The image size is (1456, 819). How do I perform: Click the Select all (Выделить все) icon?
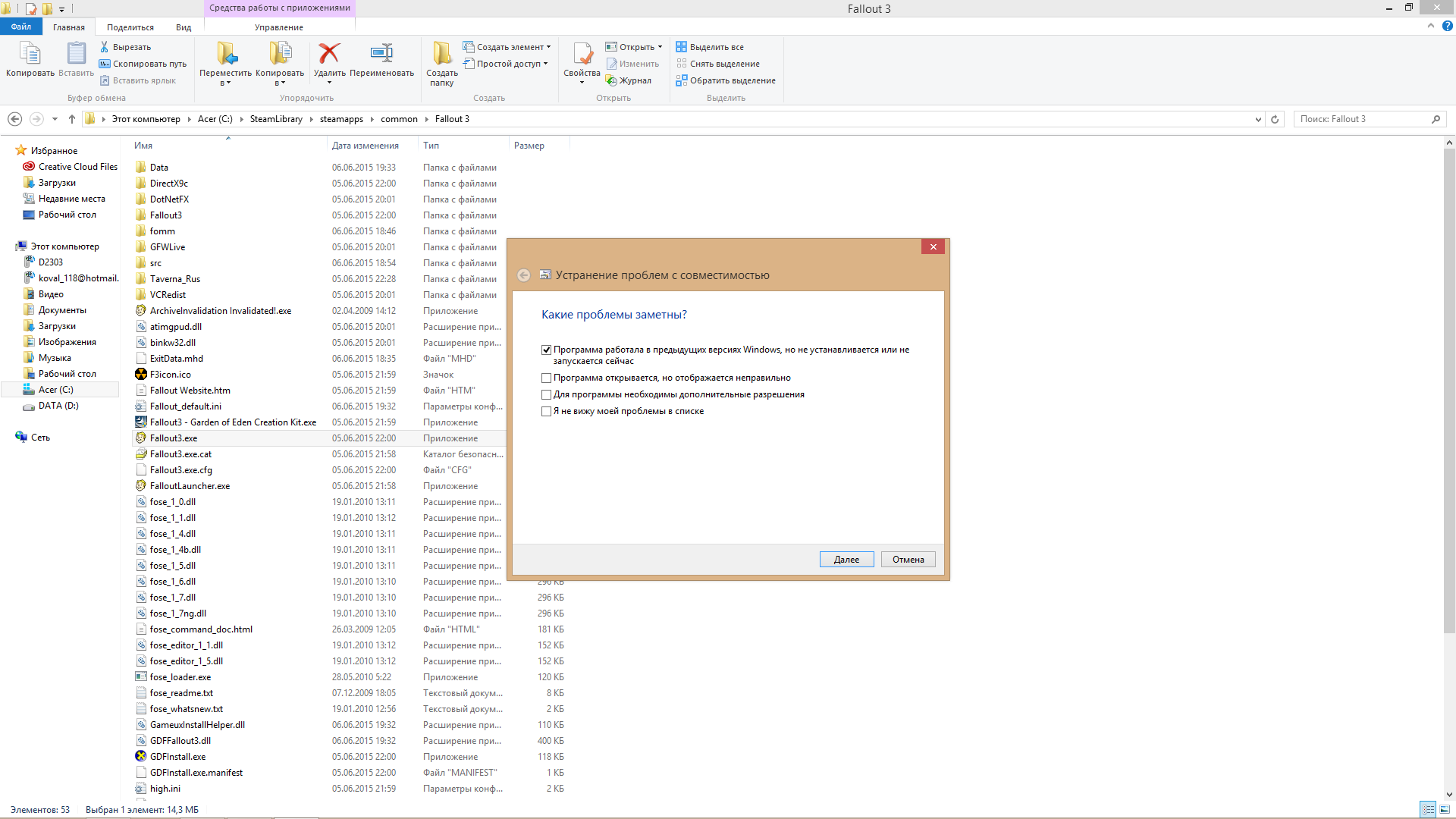[681, 47]
